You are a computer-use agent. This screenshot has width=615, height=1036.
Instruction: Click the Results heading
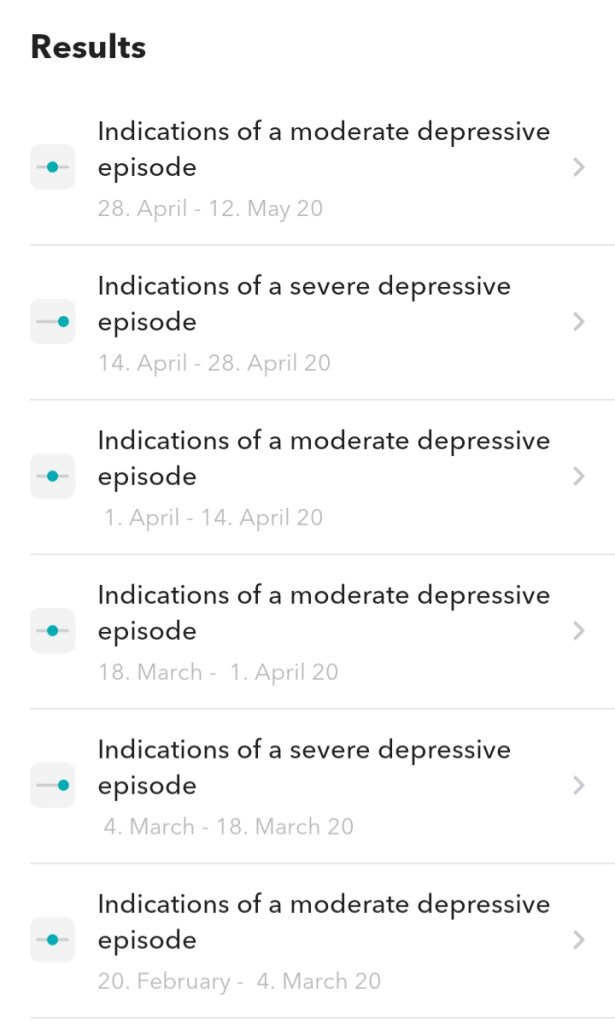click(88, 47)
